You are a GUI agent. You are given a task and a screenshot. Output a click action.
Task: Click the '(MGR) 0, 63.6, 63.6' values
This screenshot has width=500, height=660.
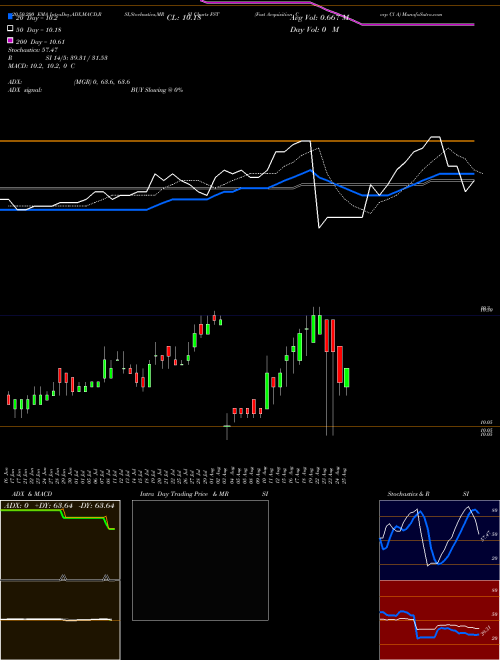click(x=102, y=82)
